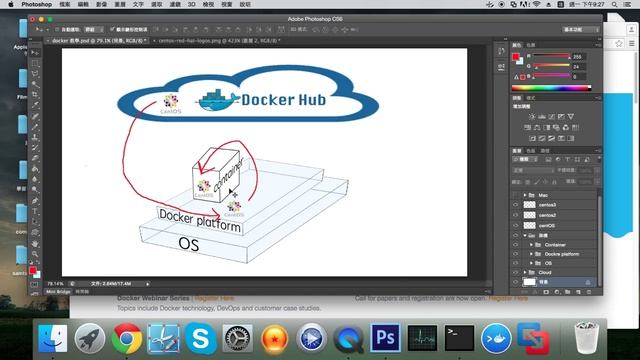640x360 pixels.
Task: Select the Dodge tool
Action: point(35,190)
